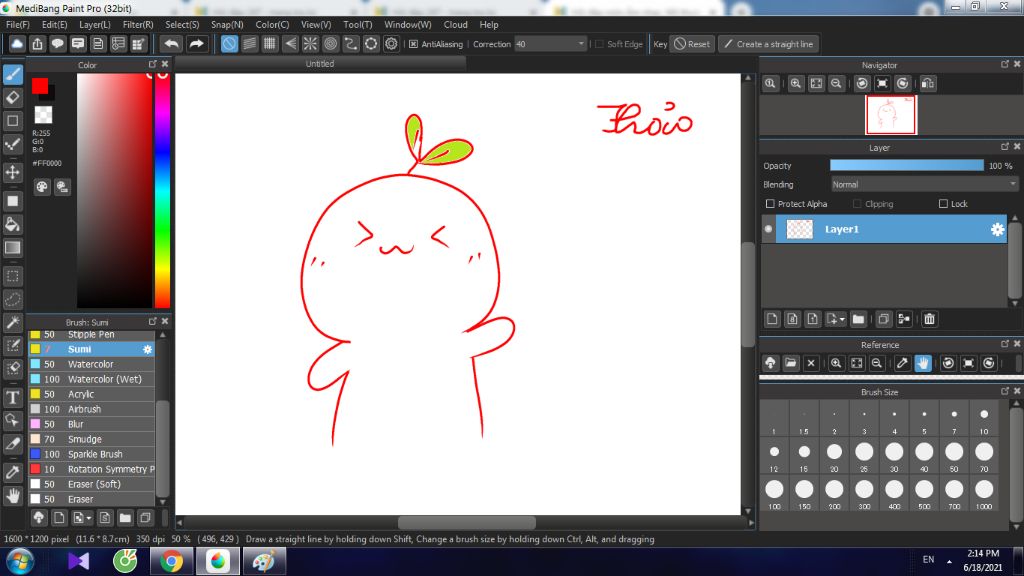The image size is (1024, 576).
Task: Open Layer1 settings gear
Action: coord(997,229)
